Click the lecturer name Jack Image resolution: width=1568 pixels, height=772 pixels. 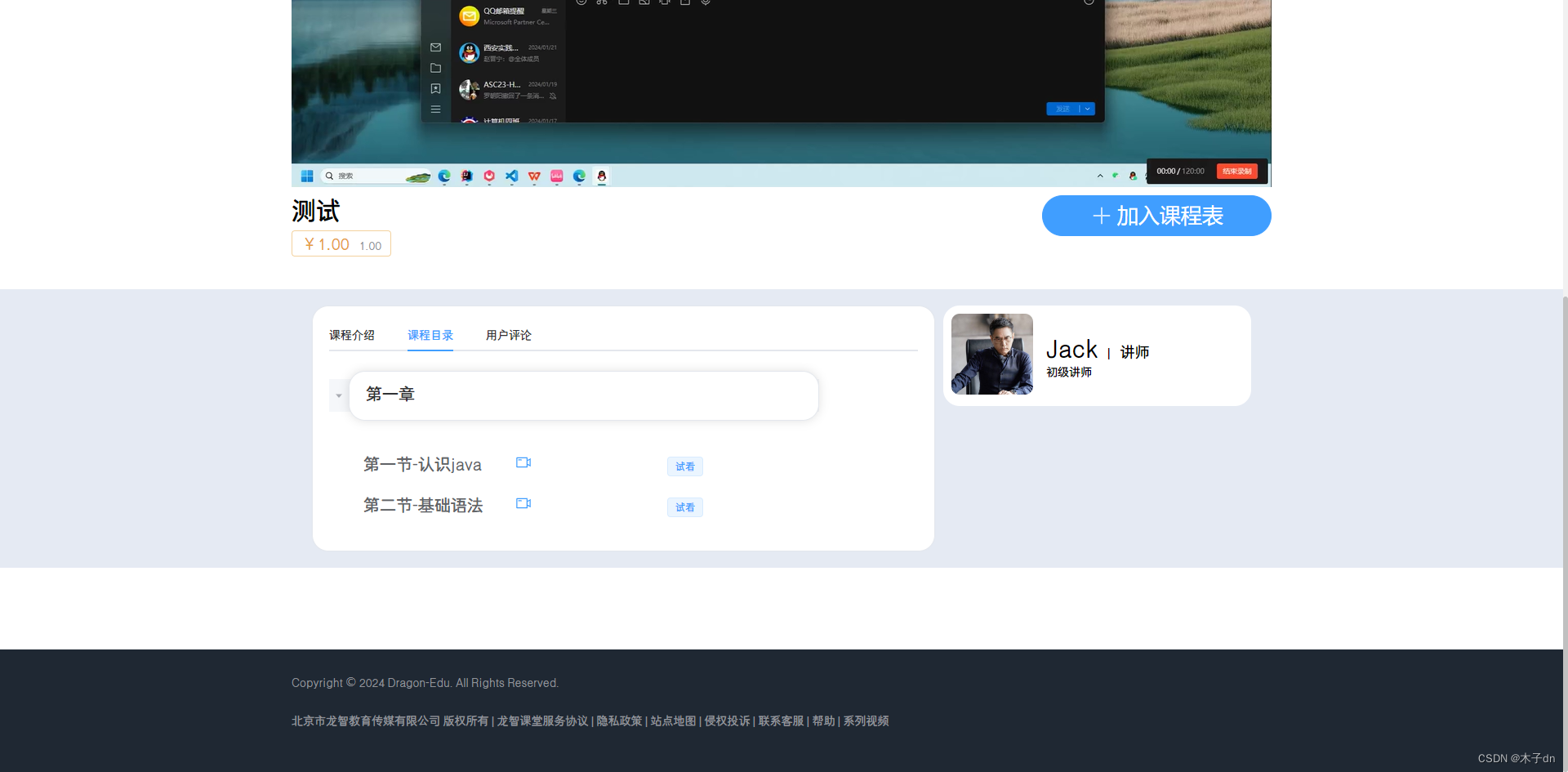point(1071,350)
